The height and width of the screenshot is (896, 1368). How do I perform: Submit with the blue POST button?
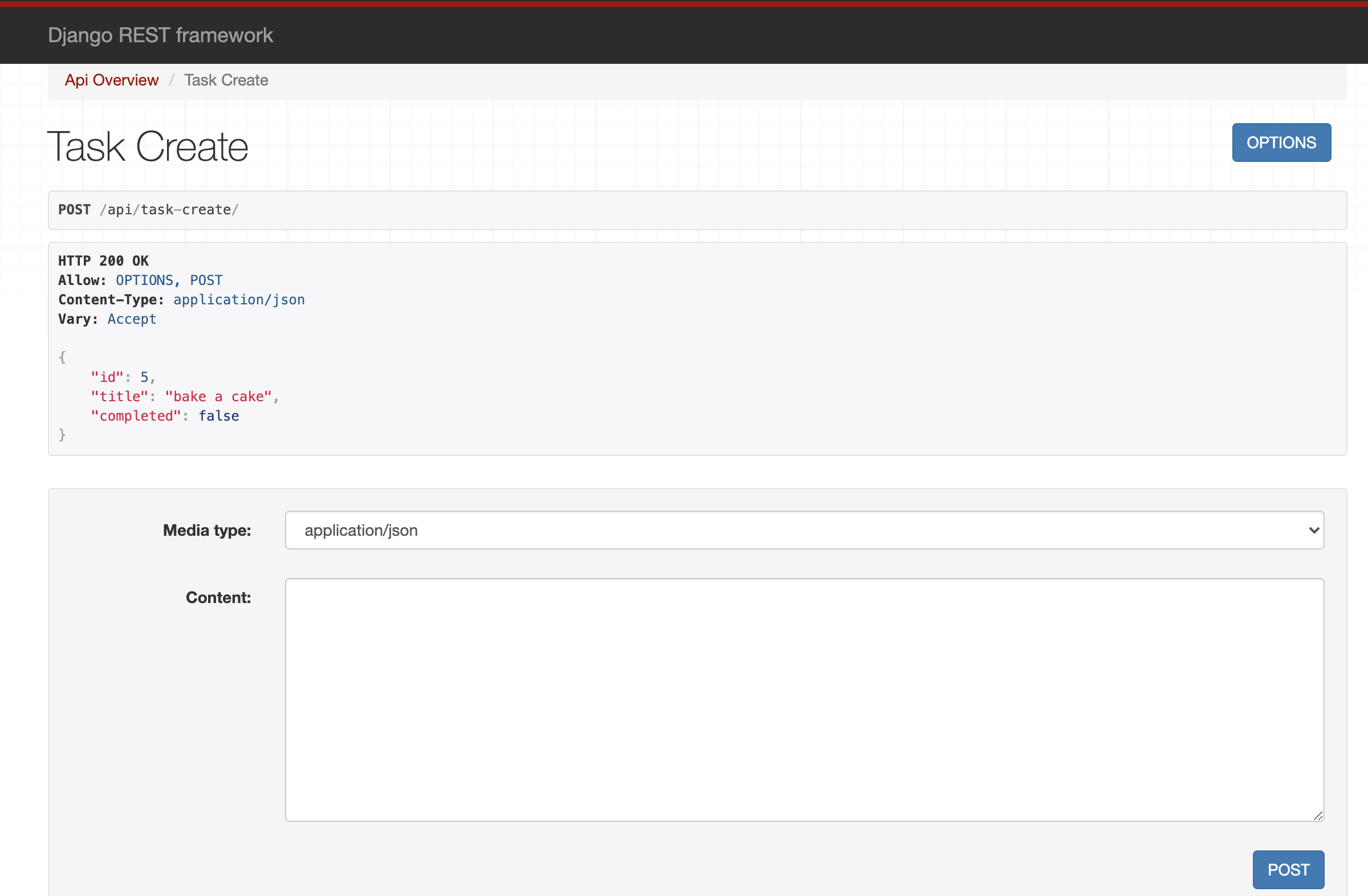(x=1288, y=869)
